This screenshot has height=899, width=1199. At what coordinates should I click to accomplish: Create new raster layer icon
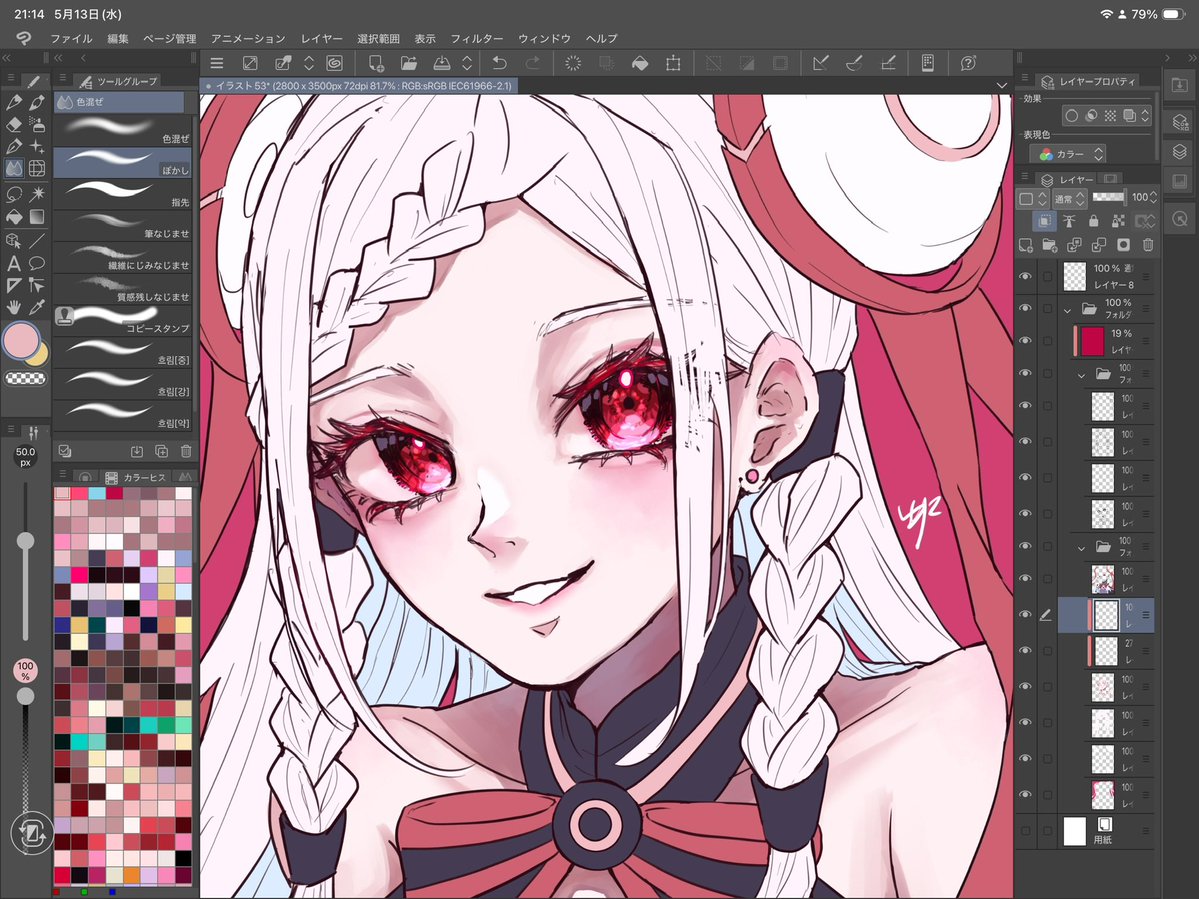(x=1025, y=245)
